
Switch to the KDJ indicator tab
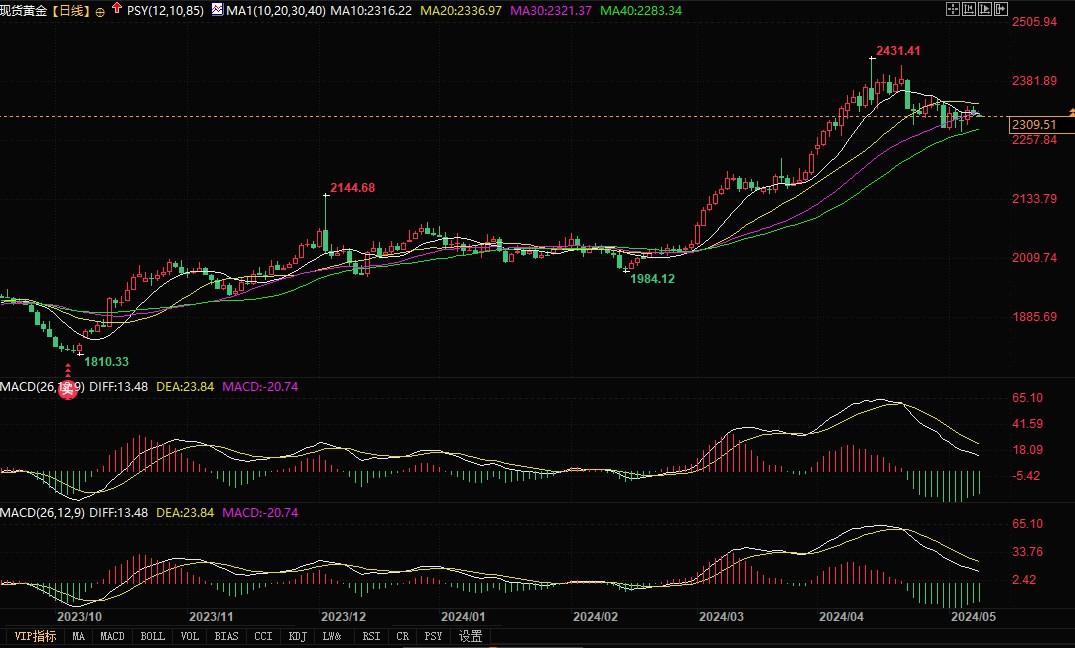point(297,635)
